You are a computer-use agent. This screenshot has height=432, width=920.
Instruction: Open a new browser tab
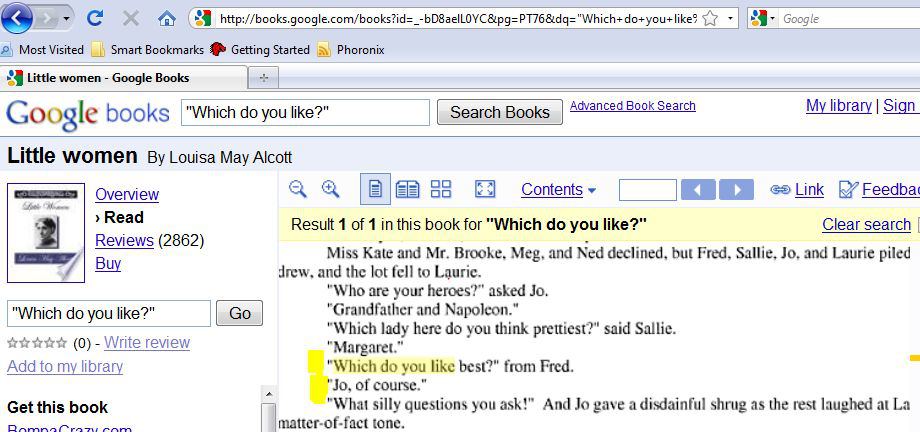264,77
